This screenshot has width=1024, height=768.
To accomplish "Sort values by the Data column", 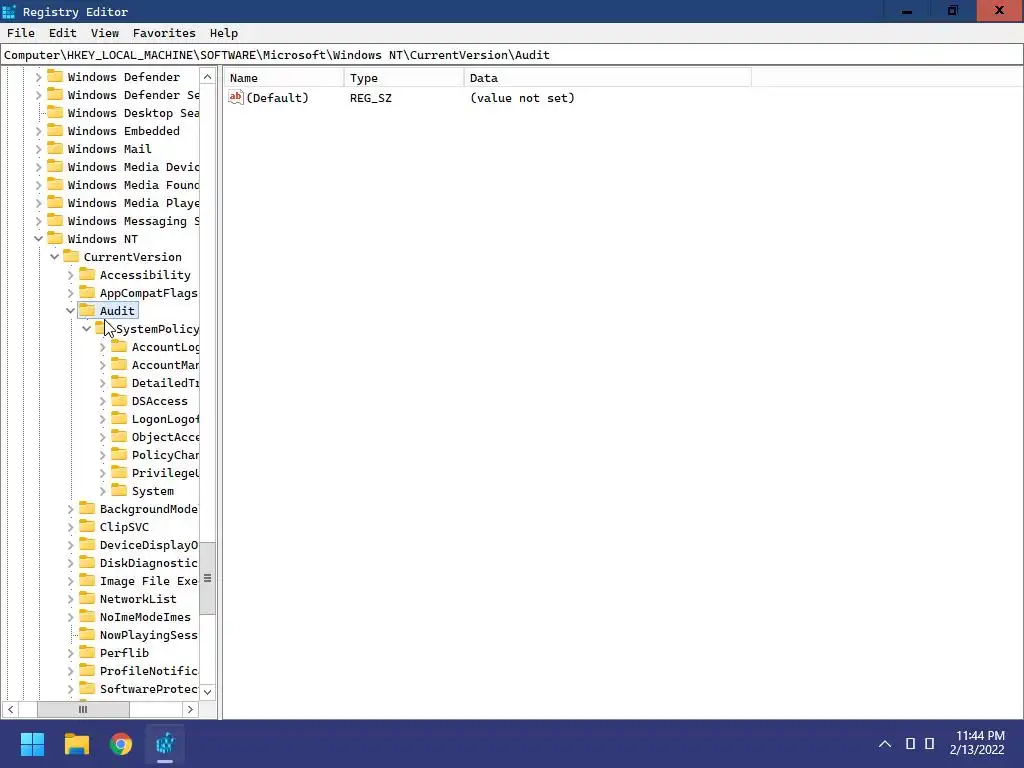I will tap(607, 78).
